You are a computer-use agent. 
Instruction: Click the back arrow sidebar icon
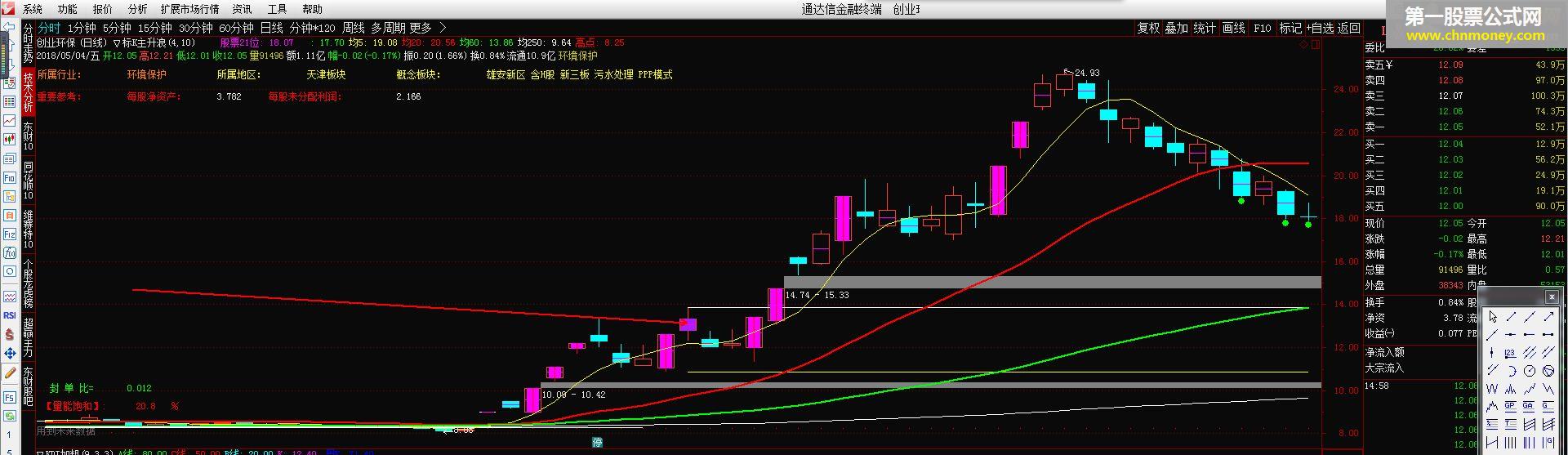click(10, 27)
